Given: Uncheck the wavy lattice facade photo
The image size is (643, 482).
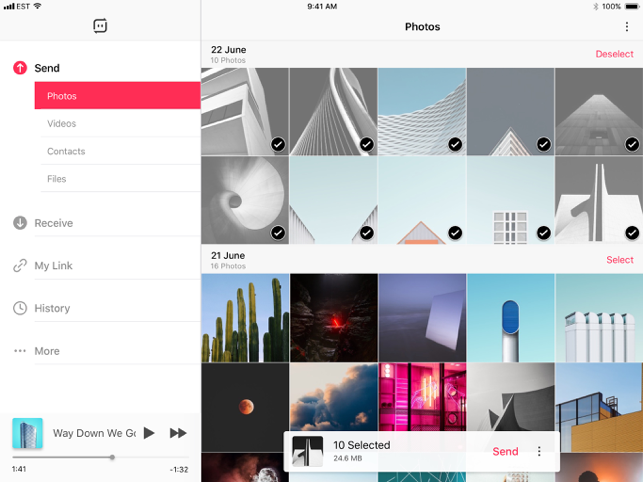Looking at the screenshot, I should (455, 144).
